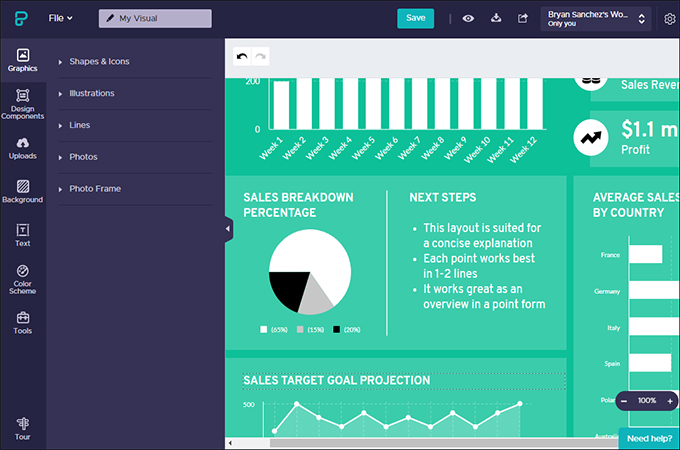This screenshot has width=680, height=450.
Task: Click the download icon
Action: pos(496,18)
